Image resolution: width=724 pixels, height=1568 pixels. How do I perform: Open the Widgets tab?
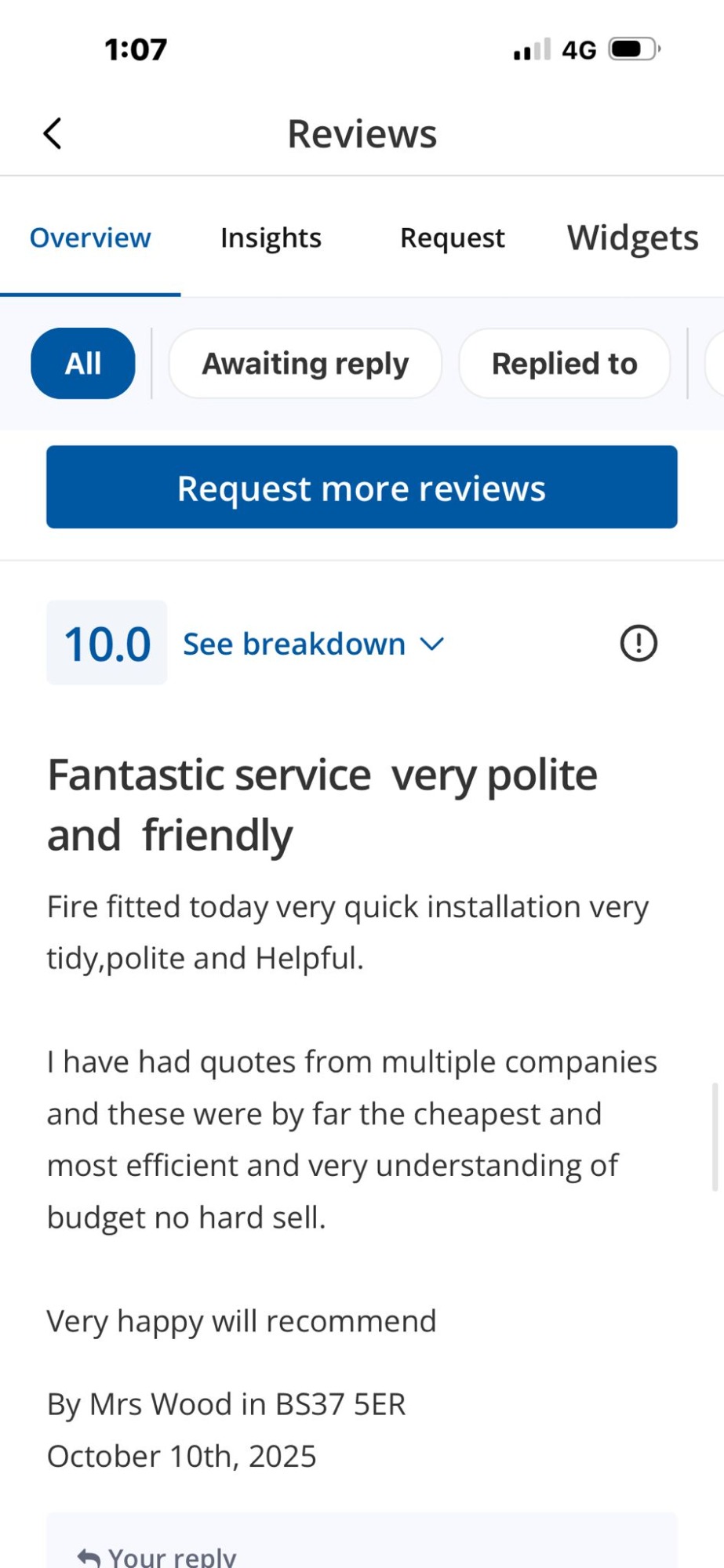click(632, 238)
